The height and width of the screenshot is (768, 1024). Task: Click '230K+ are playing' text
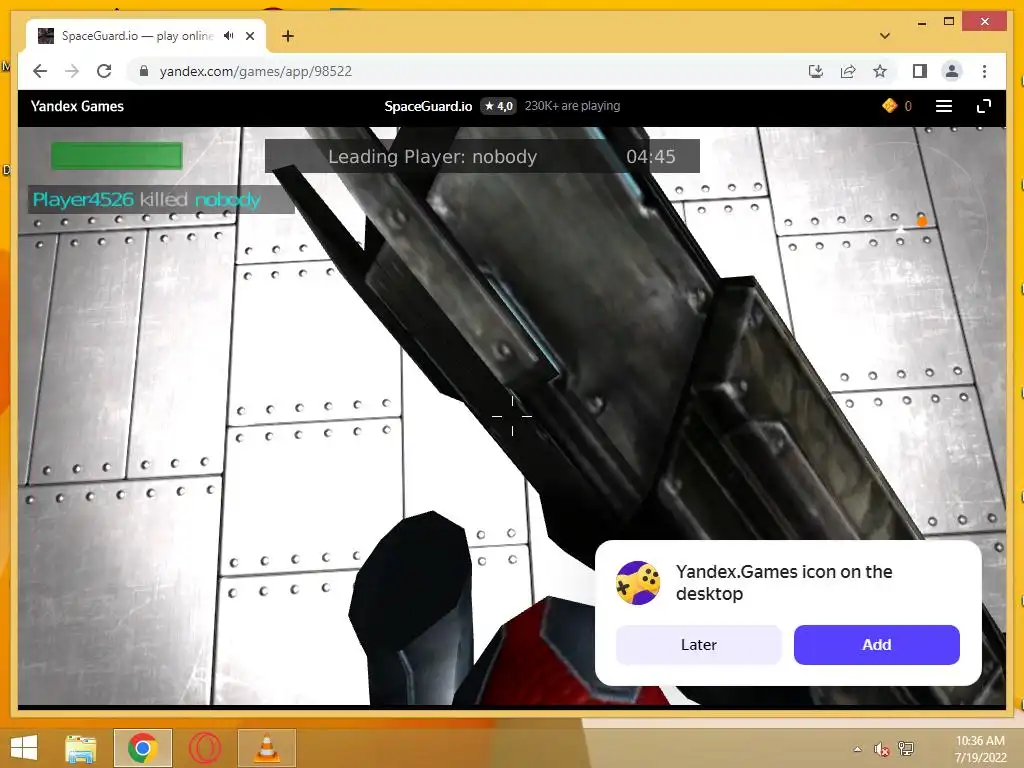[572, 106]
